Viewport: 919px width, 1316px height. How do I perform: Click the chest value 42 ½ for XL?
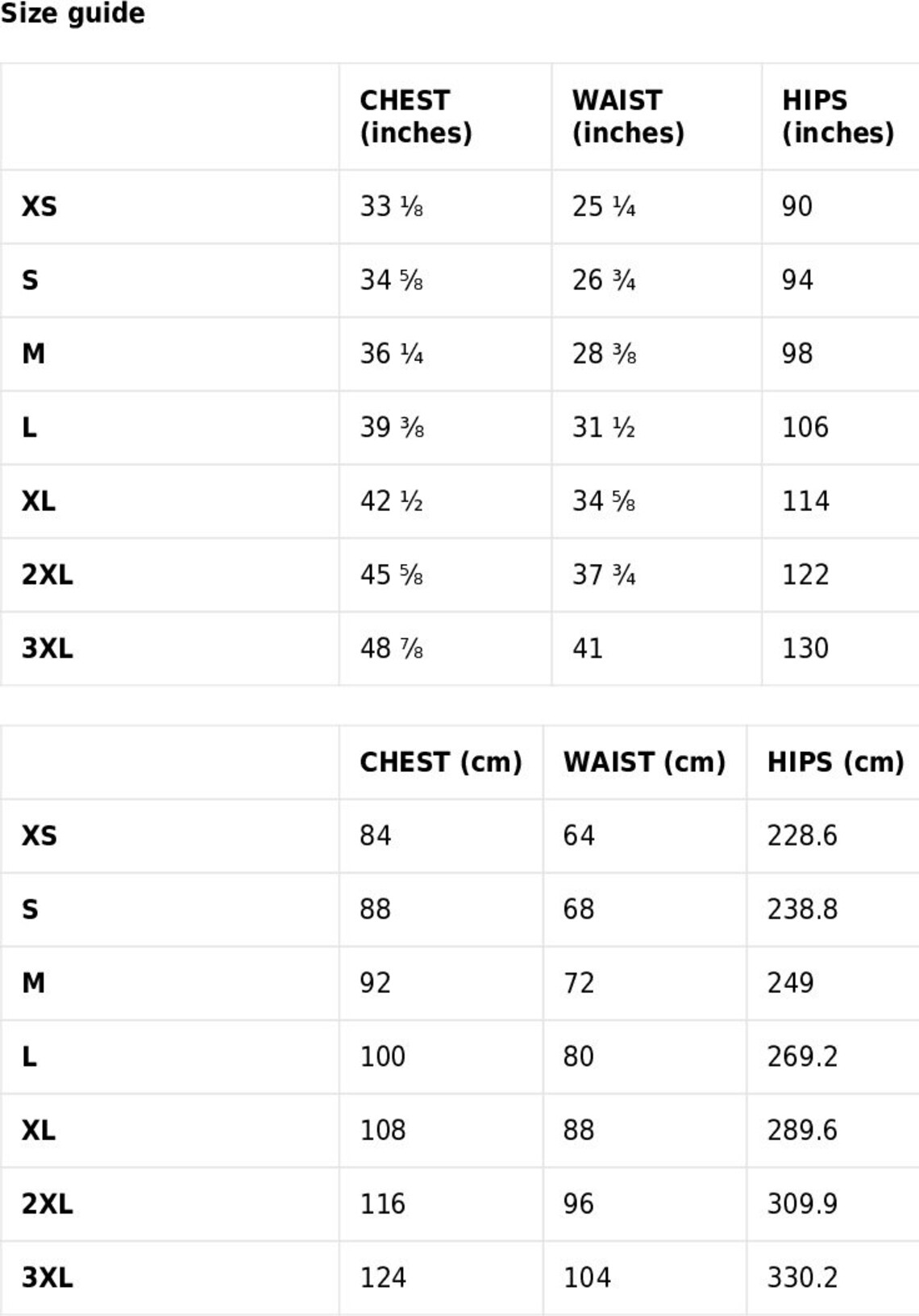pyautogui.click(x=392, y=501)
